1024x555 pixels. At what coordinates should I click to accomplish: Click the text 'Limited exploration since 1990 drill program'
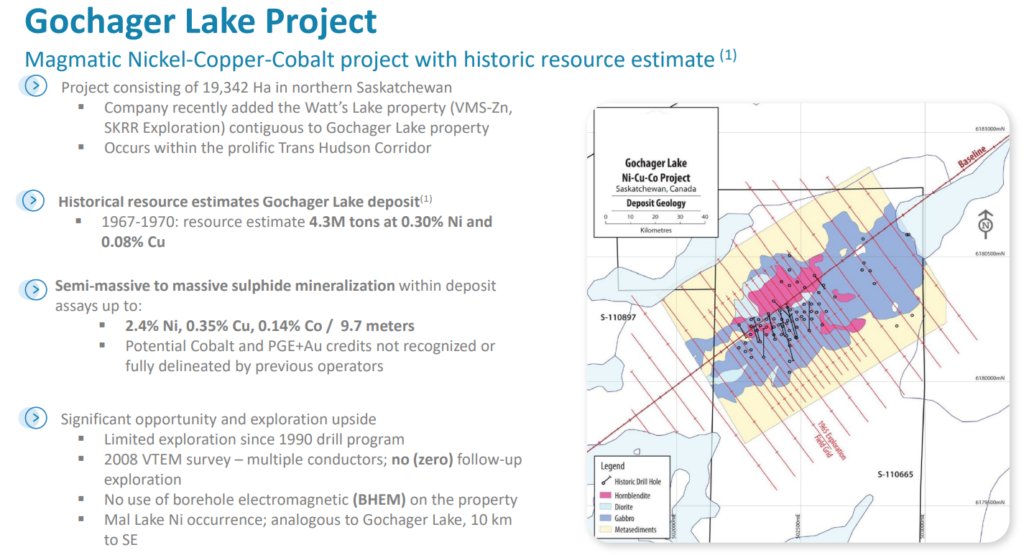254,439
